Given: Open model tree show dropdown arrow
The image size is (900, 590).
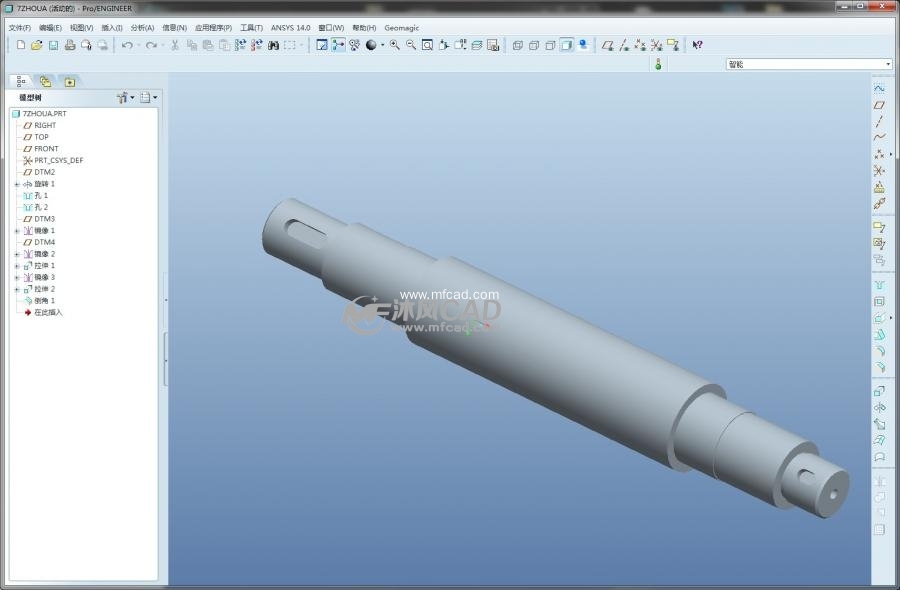Looking at the screenshot, I should click(155, 98).
